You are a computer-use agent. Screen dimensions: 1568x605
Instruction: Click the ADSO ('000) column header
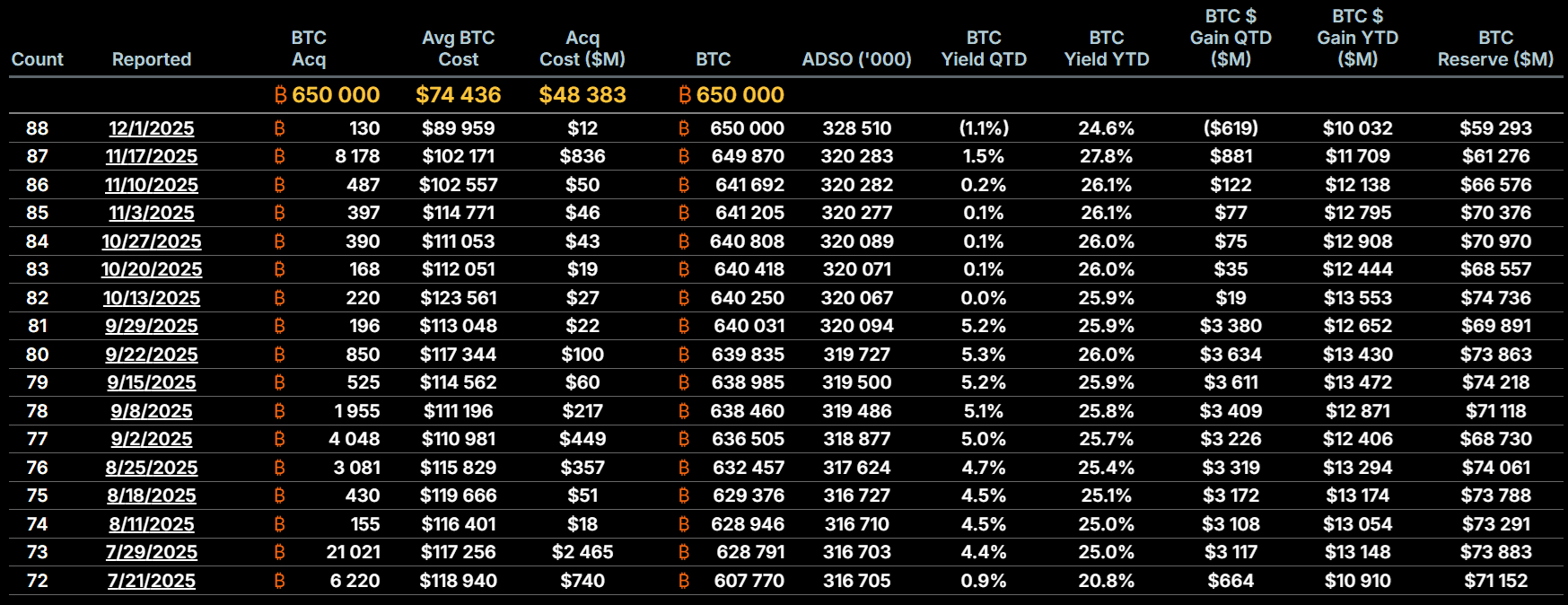tap(856, 59)
